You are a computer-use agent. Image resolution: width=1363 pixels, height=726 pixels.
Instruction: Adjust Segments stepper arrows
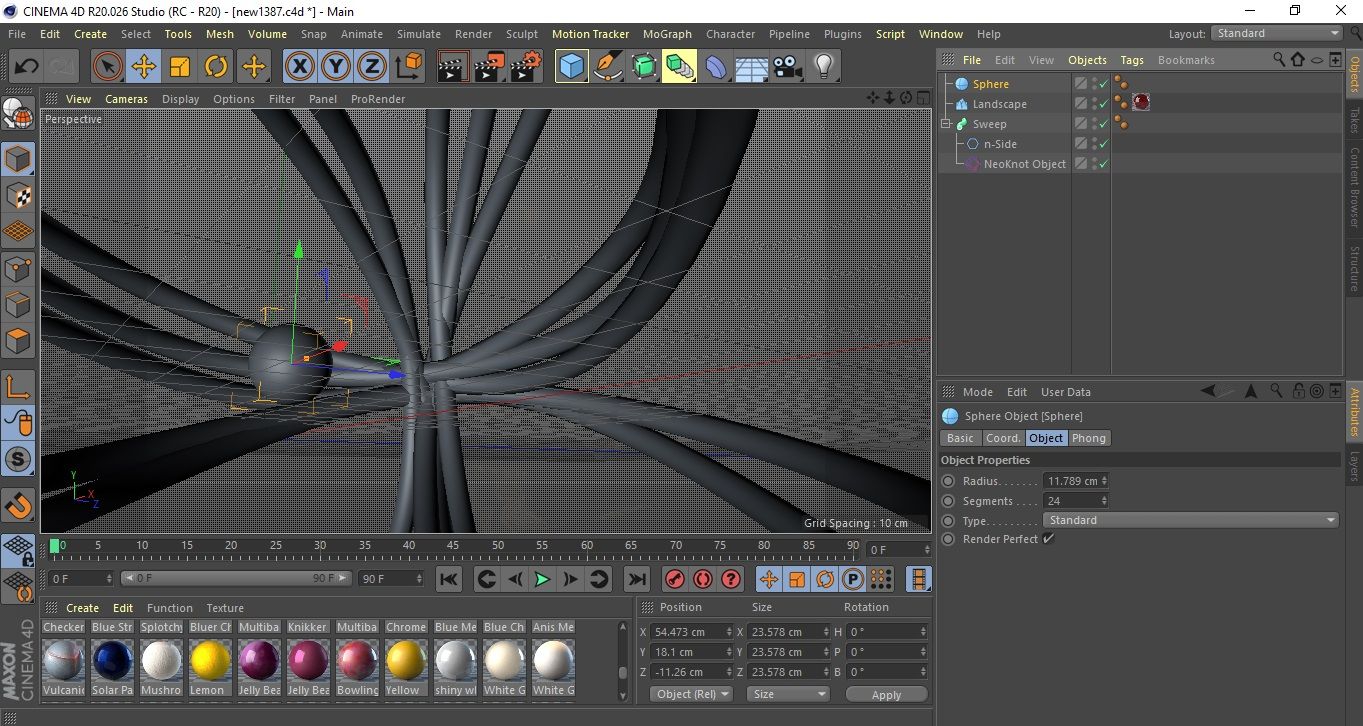point(1104,501)
